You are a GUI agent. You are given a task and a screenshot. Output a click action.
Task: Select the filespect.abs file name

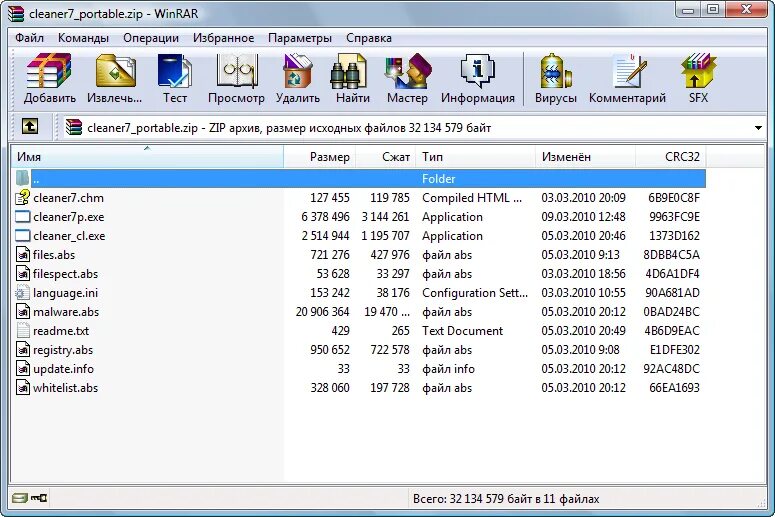[65, 274]
